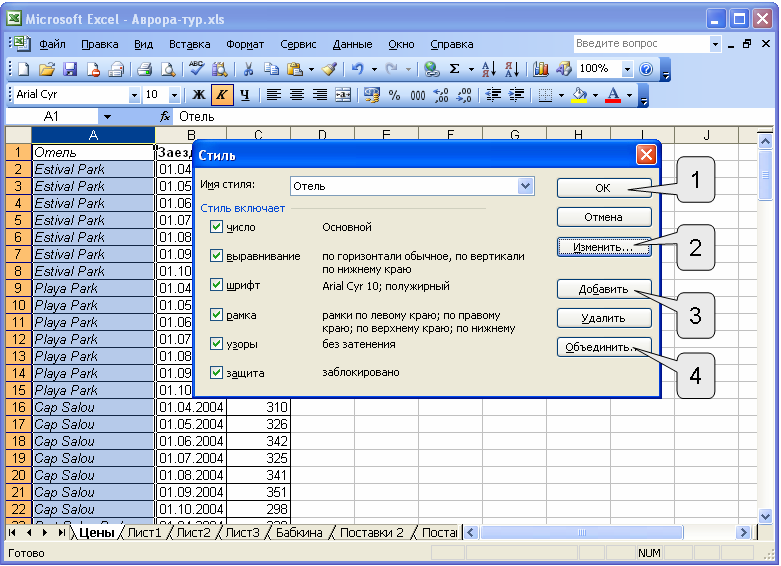
Task: Click the Введите вопрос help field
Action: [641, 44]
